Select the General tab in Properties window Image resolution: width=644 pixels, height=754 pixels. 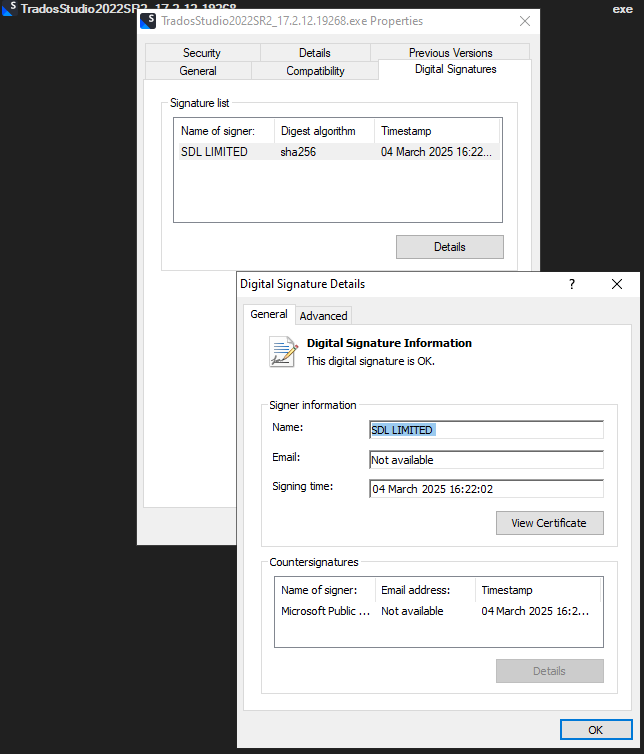pyautogui.click(x=198, y=71)
